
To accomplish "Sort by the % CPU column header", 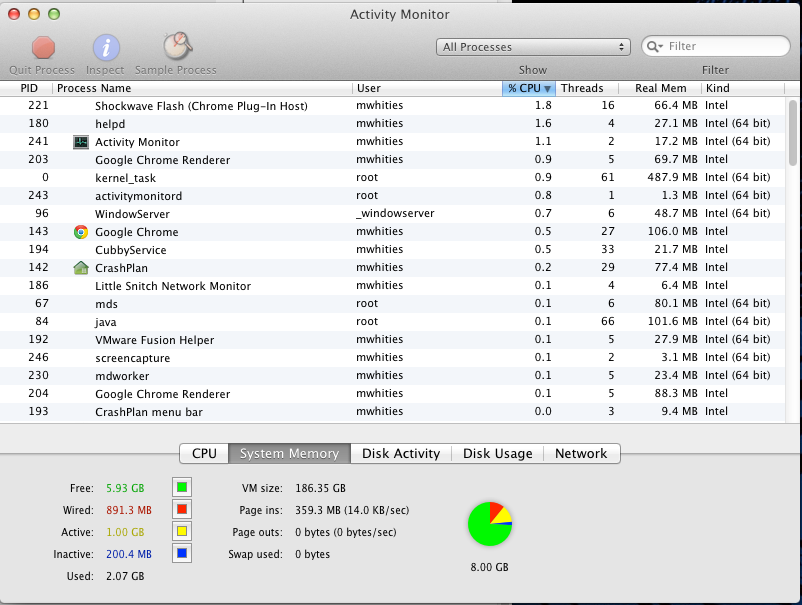I will [529, 88].
